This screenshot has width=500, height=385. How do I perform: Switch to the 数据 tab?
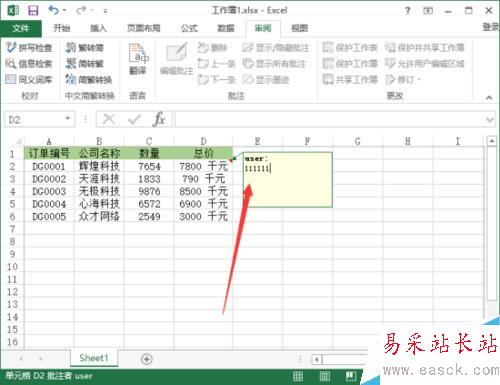point(226,28)
